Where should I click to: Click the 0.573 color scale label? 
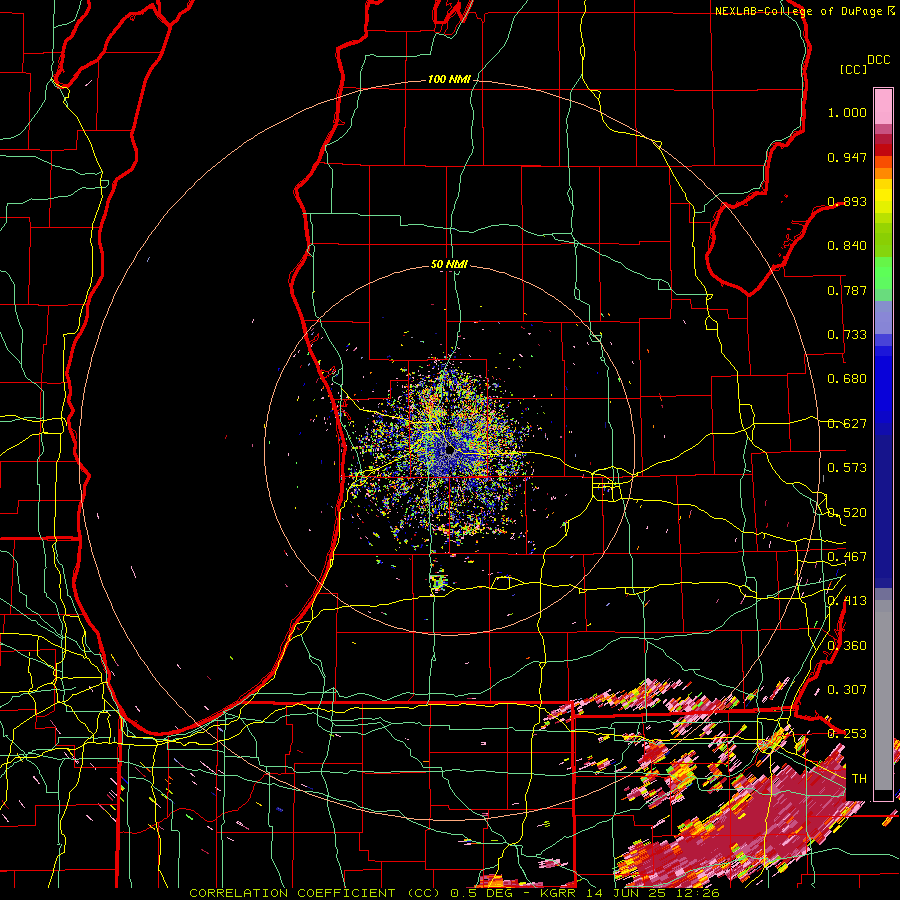tap(847, 468)
